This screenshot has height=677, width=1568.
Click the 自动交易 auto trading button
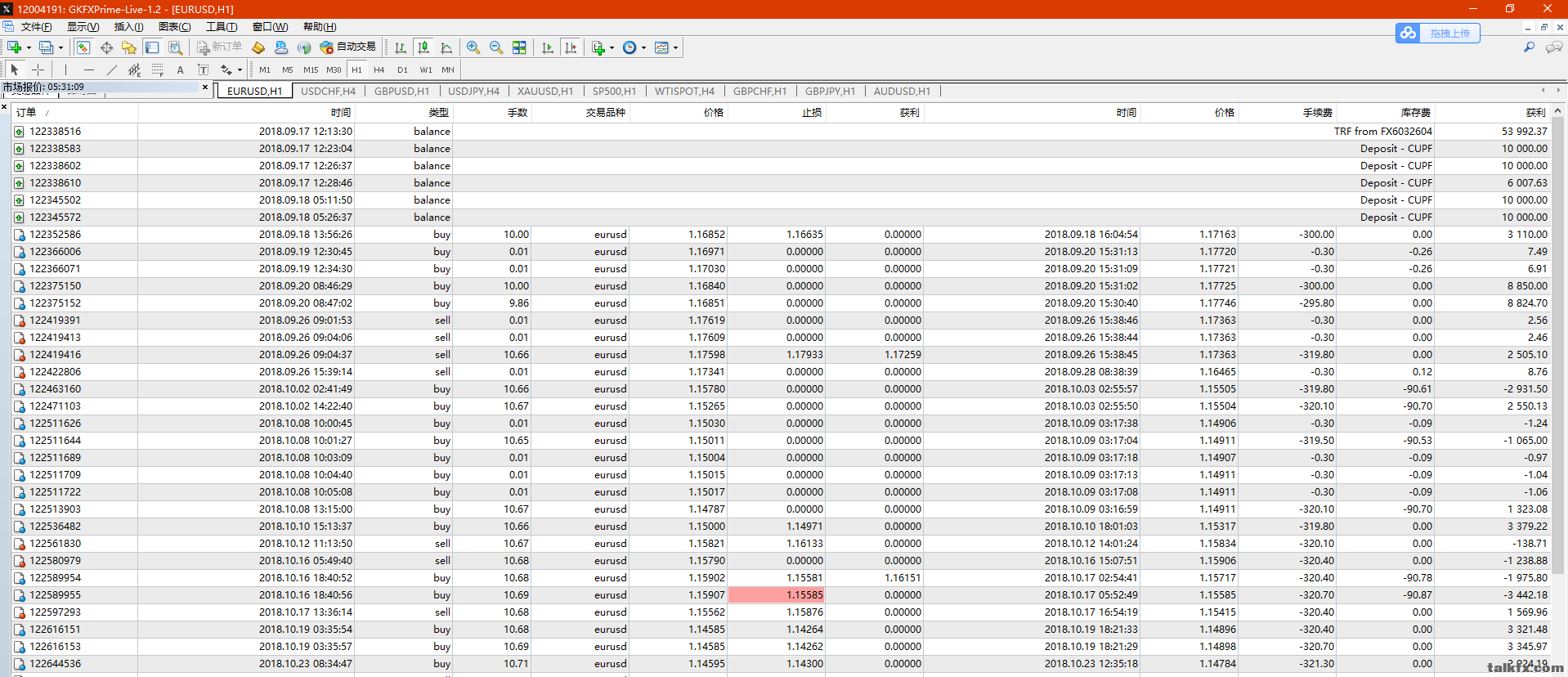pyautogui.click(x=348, y=47)
